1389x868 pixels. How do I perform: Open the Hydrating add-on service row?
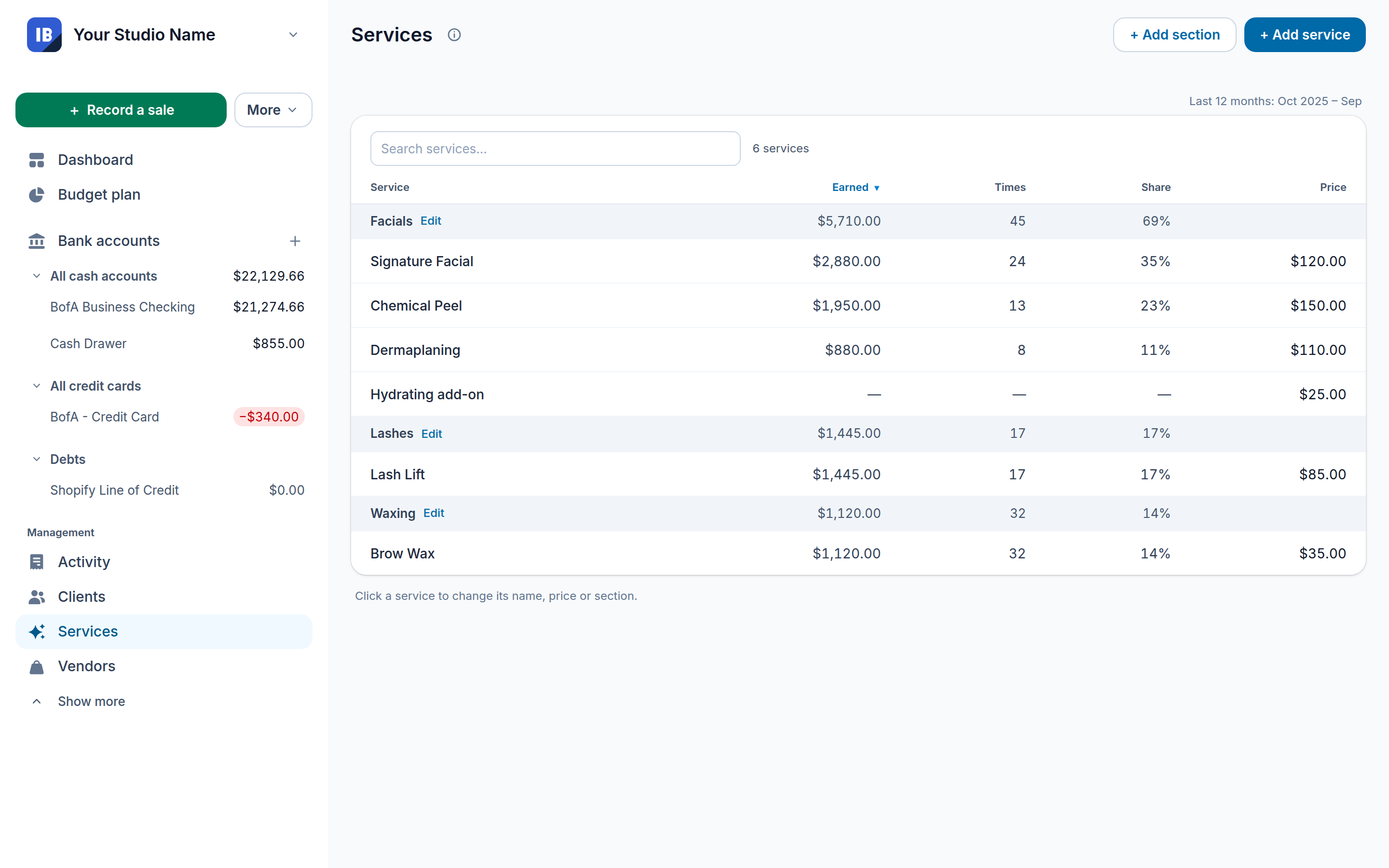(858, 394)
